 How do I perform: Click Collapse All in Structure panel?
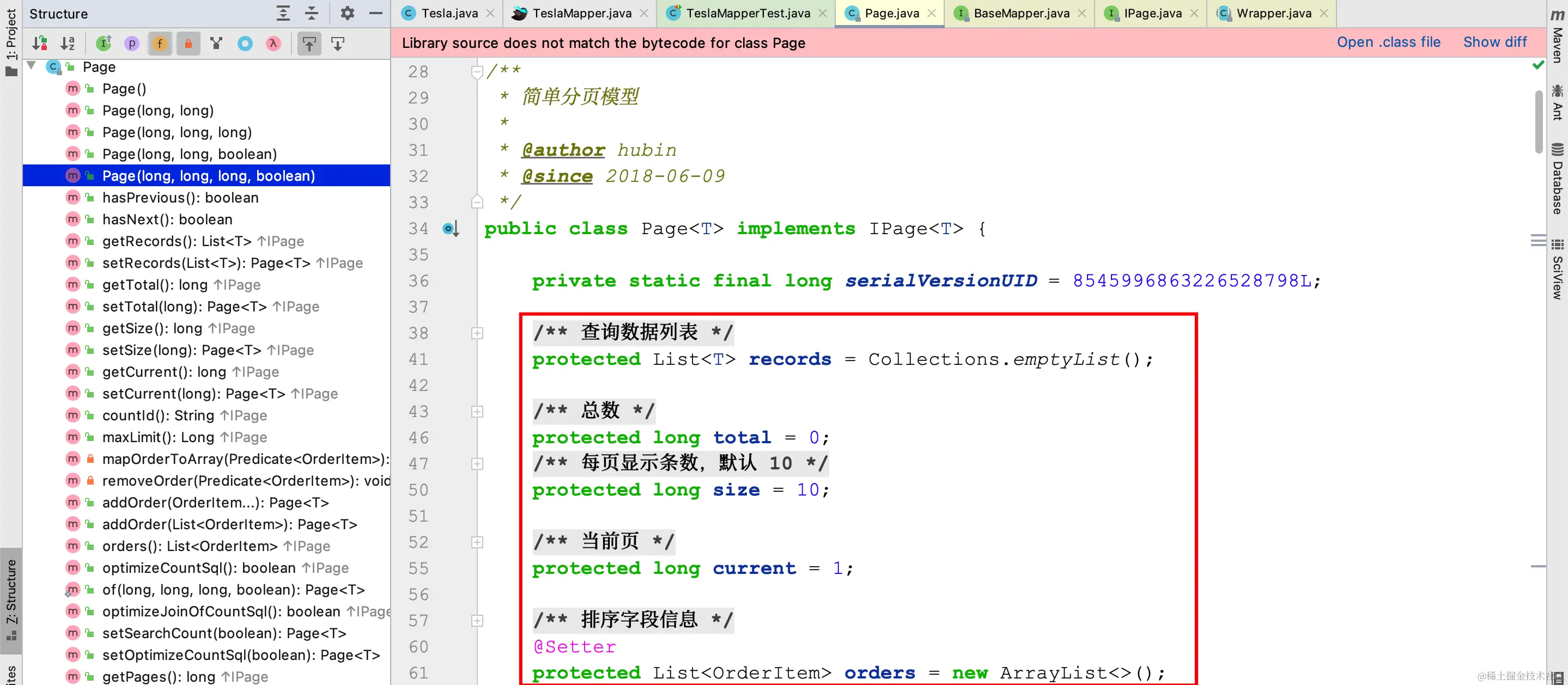click(x=312, y=14)
